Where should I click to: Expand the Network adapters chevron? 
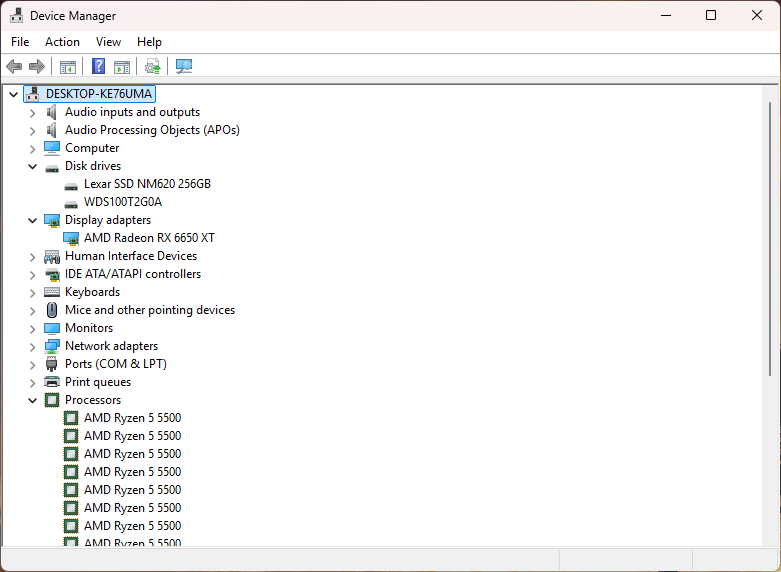pyautogui.click(x=32, y=347)
